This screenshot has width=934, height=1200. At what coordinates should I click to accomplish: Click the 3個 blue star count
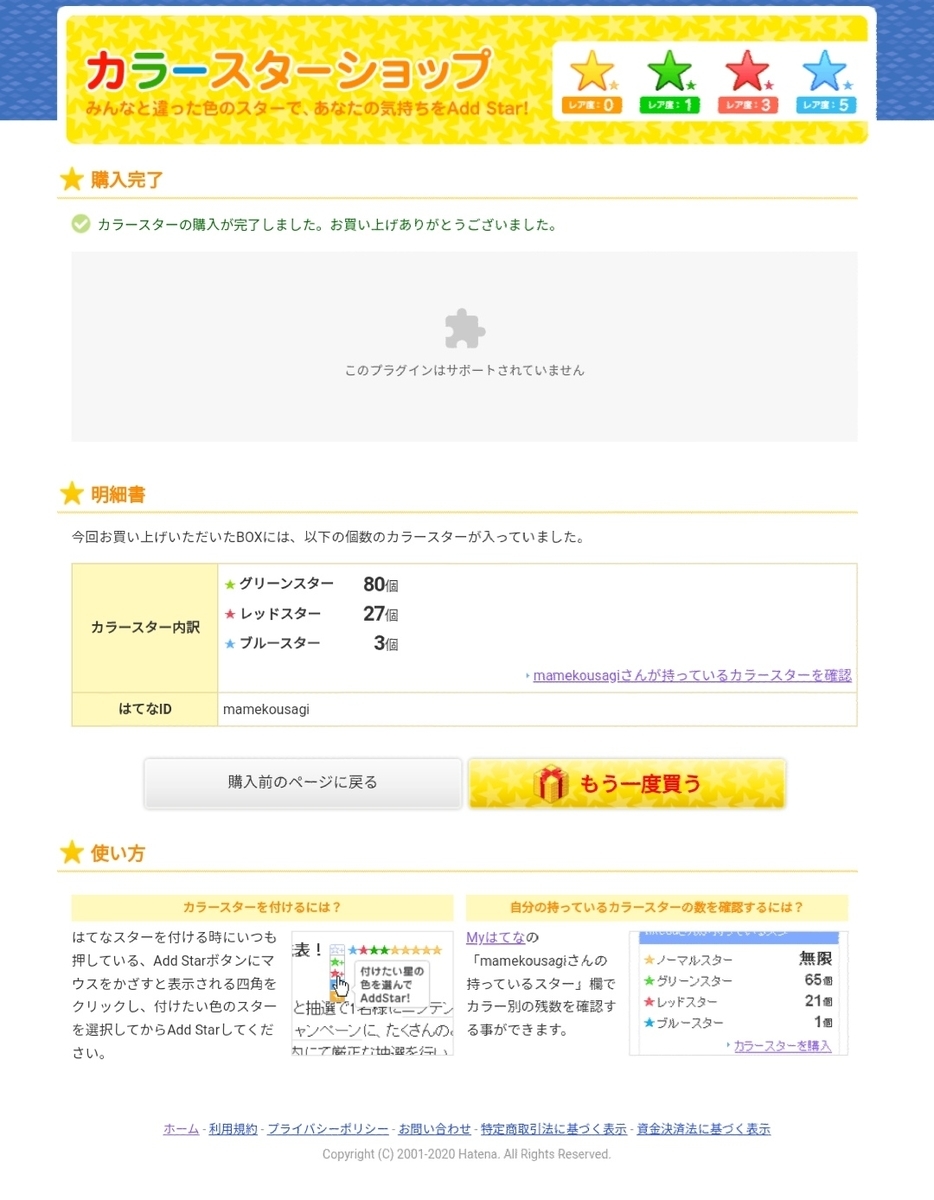point(386,644)
